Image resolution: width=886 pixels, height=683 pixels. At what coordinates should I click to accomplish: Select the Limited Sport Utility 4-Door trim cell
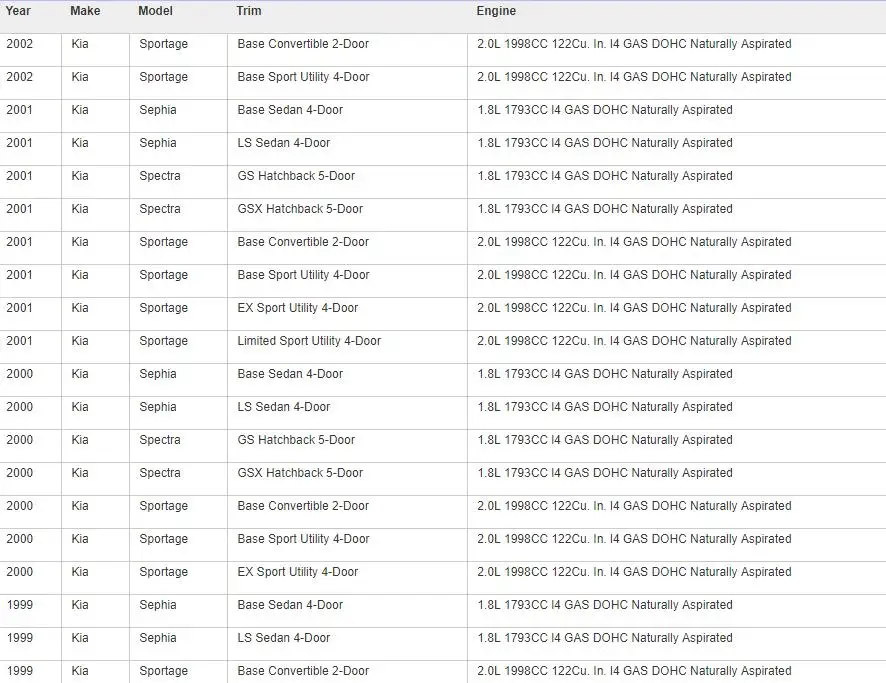coord(348,341)
